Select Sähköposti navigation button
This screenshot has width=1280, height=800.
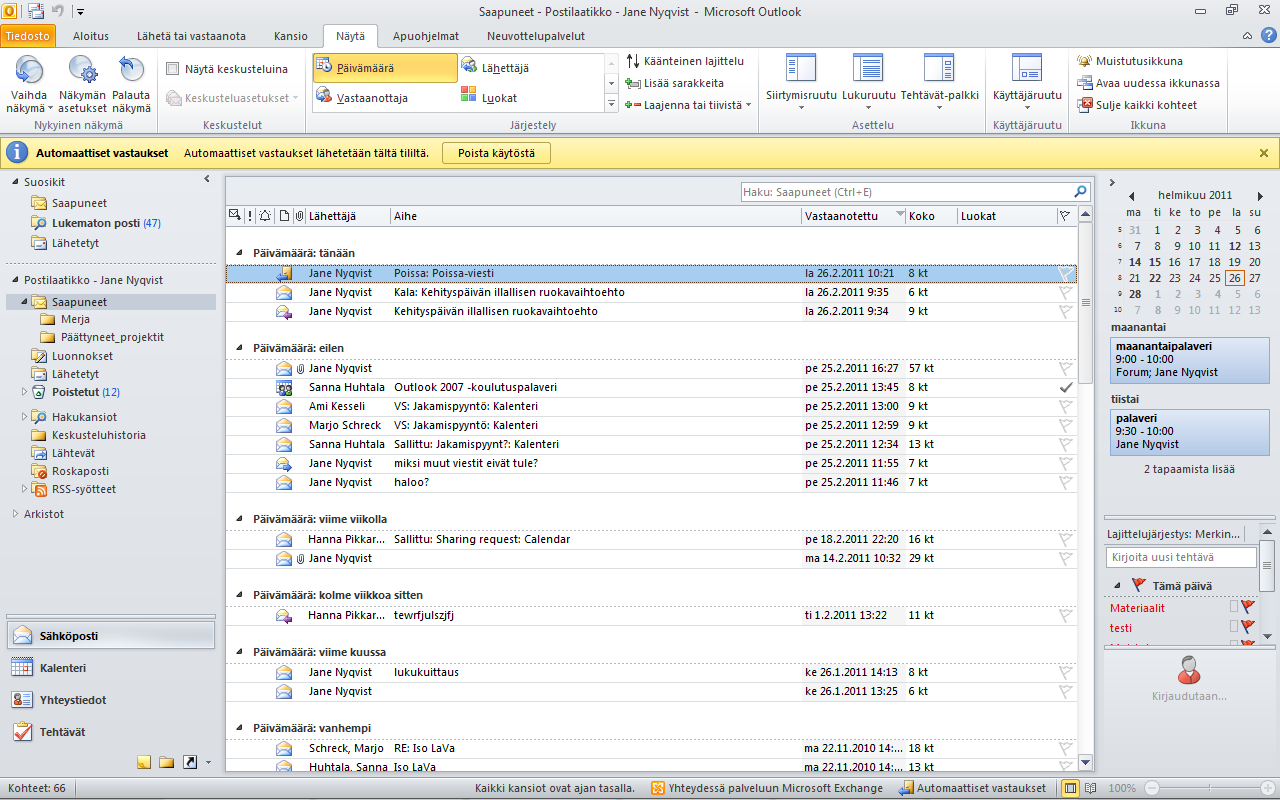(x=110, y=635)
